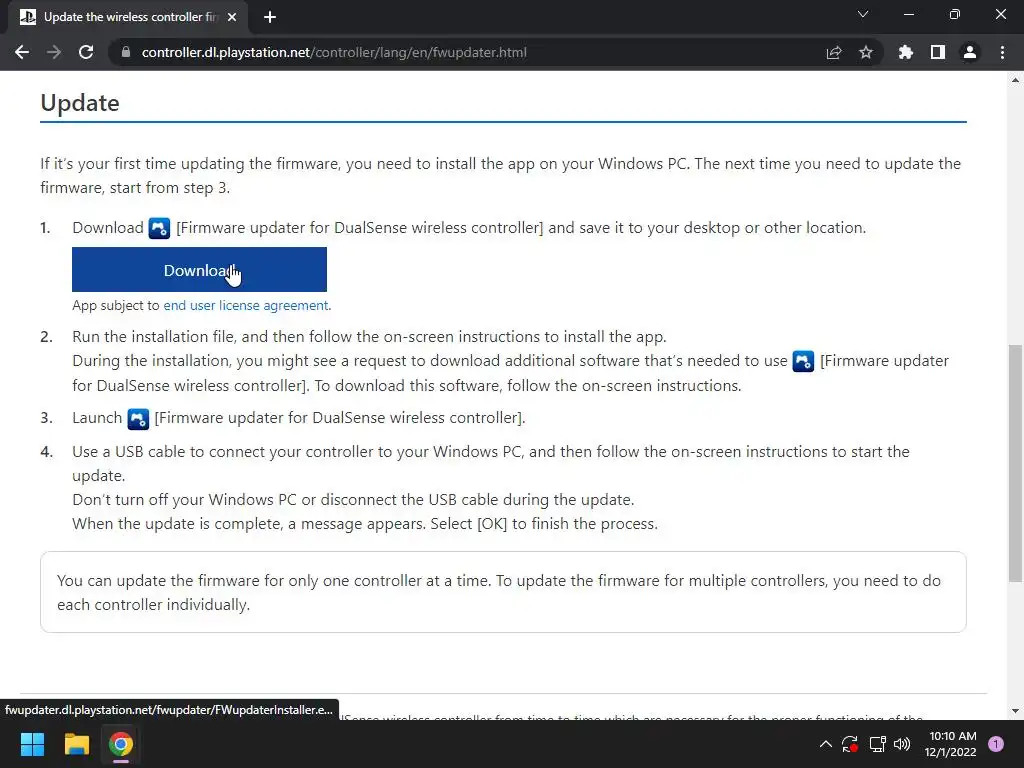Click the page vertical scrollbar thumb
Viewport: 1024px width, 768px height.
(1015, 463)
